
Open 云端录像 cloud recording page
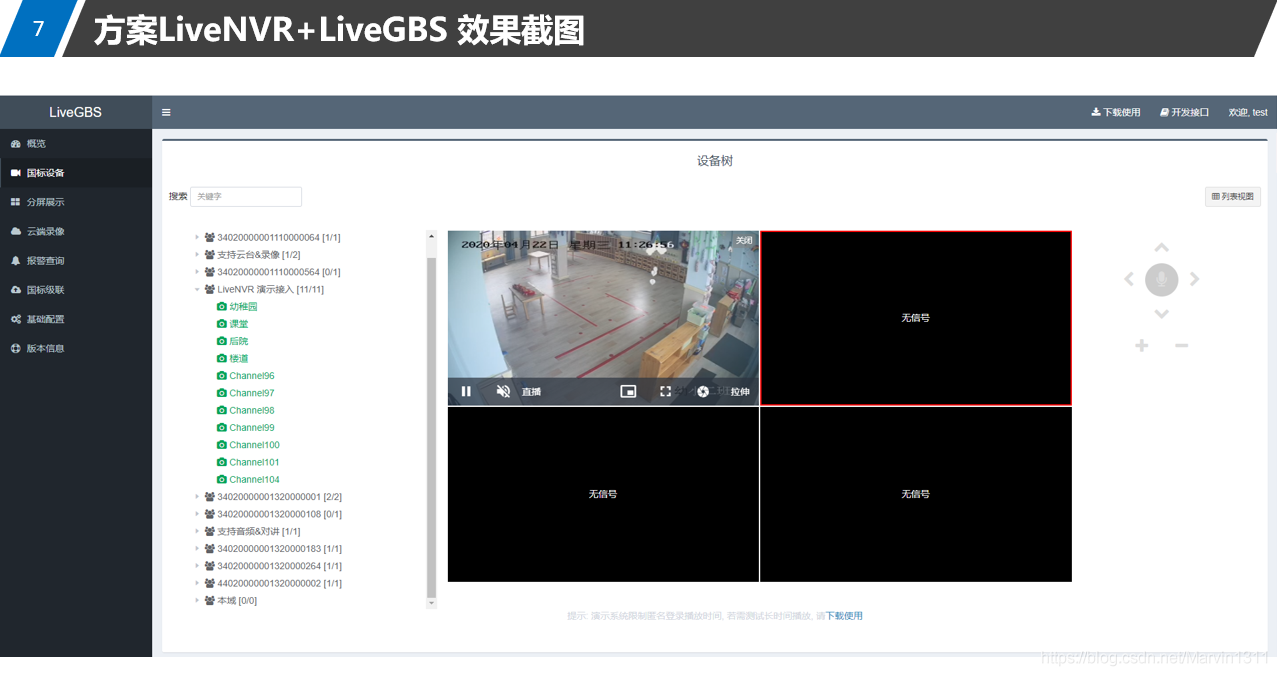(76, 231)
